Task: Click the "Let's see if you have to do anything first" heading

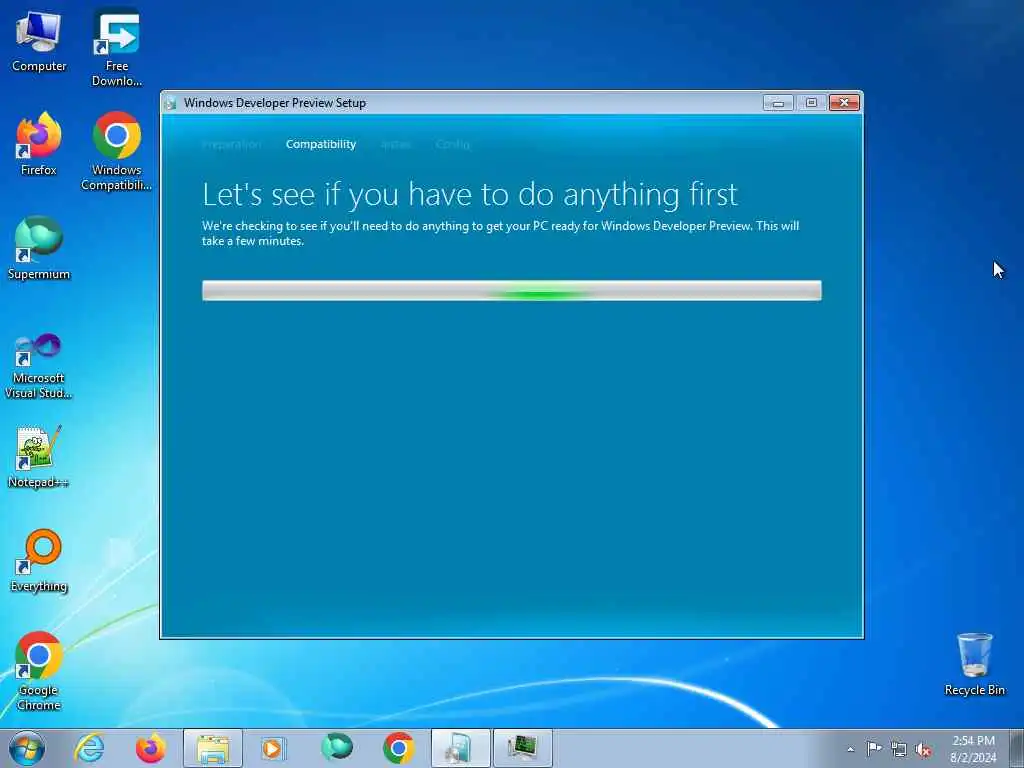Action: pos(470,195)
